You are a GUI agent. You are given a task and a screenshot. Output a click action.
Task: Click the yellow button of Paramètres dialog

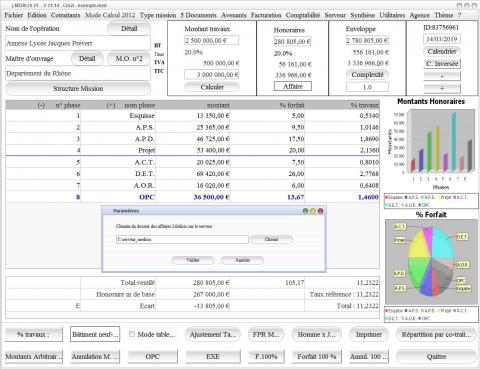point(313,211)
